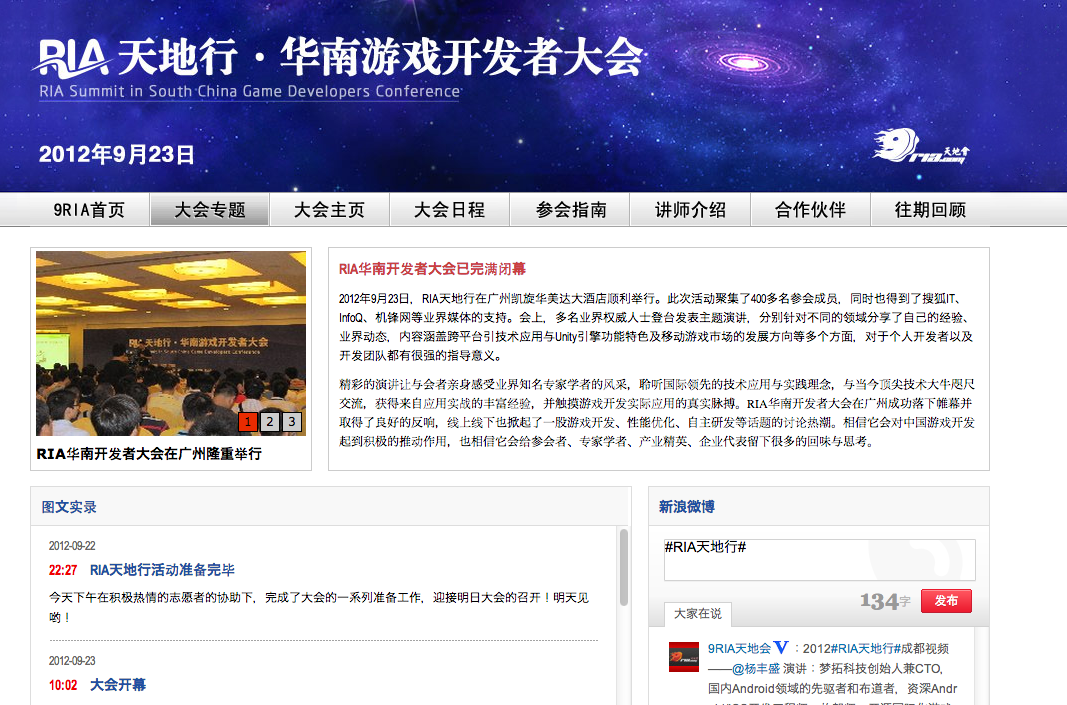Click the 图文实录 panel scrollbar handle
The width and height of the screenshot is (1067, 705).
(623, 568)
